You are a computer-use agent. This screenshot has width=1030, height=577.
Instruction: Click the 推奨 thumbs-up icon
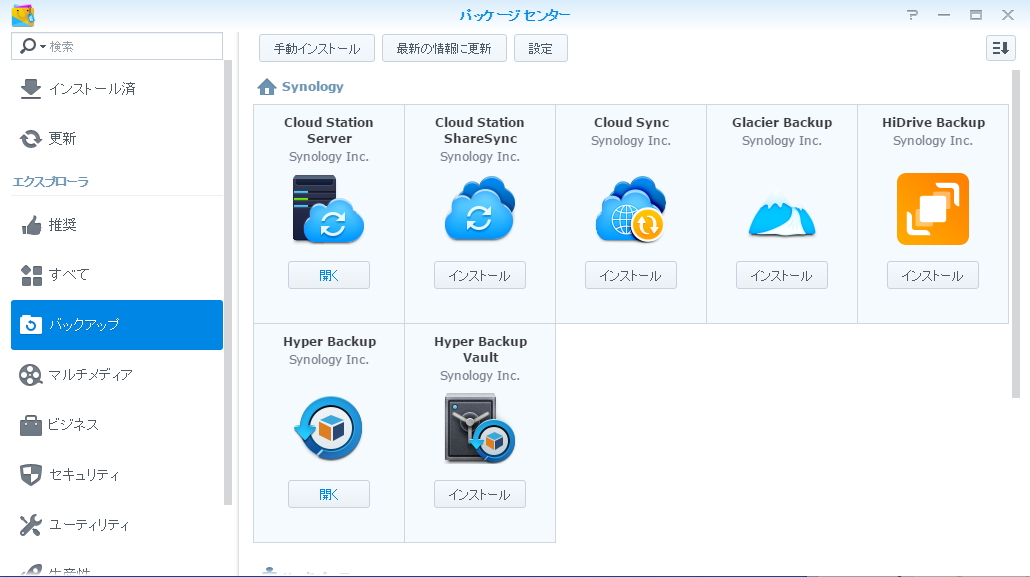31,225
